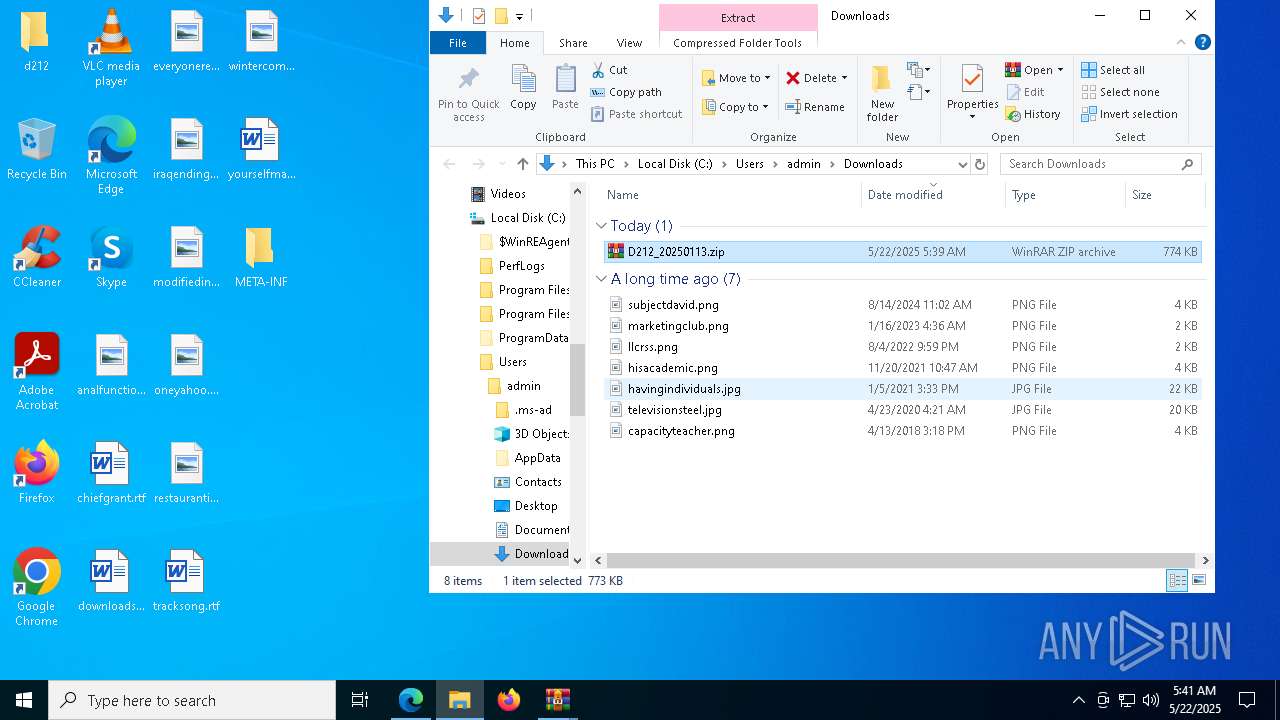Image resolution: width=1280 pixels, height=720 pixels.
Task: Click the Up one level arrow
Action: (522, 164)
